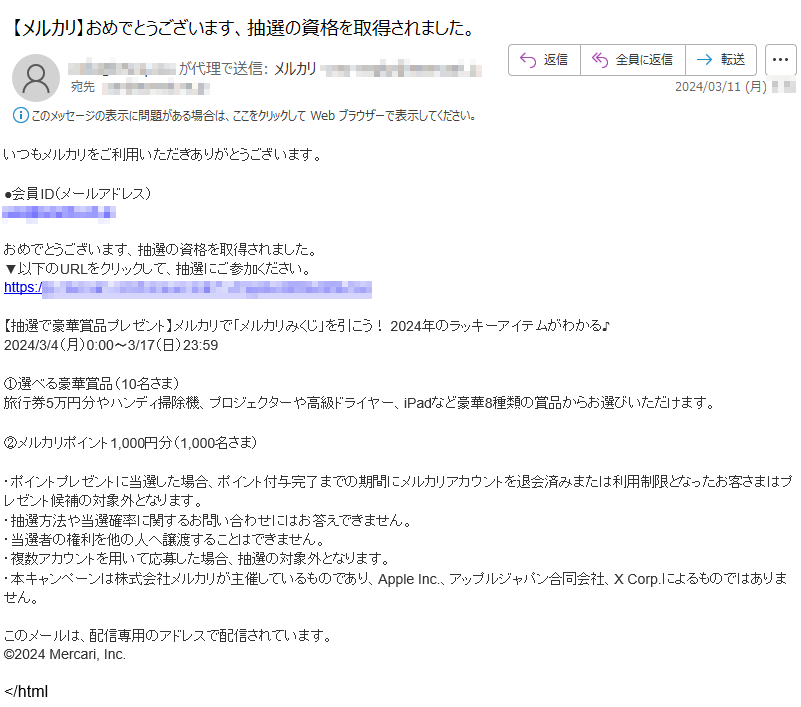Image resolution: width=801 pixels, height=707 pixels.
Task: Click the sender avatar icon
Action: (x=36, y=78)
